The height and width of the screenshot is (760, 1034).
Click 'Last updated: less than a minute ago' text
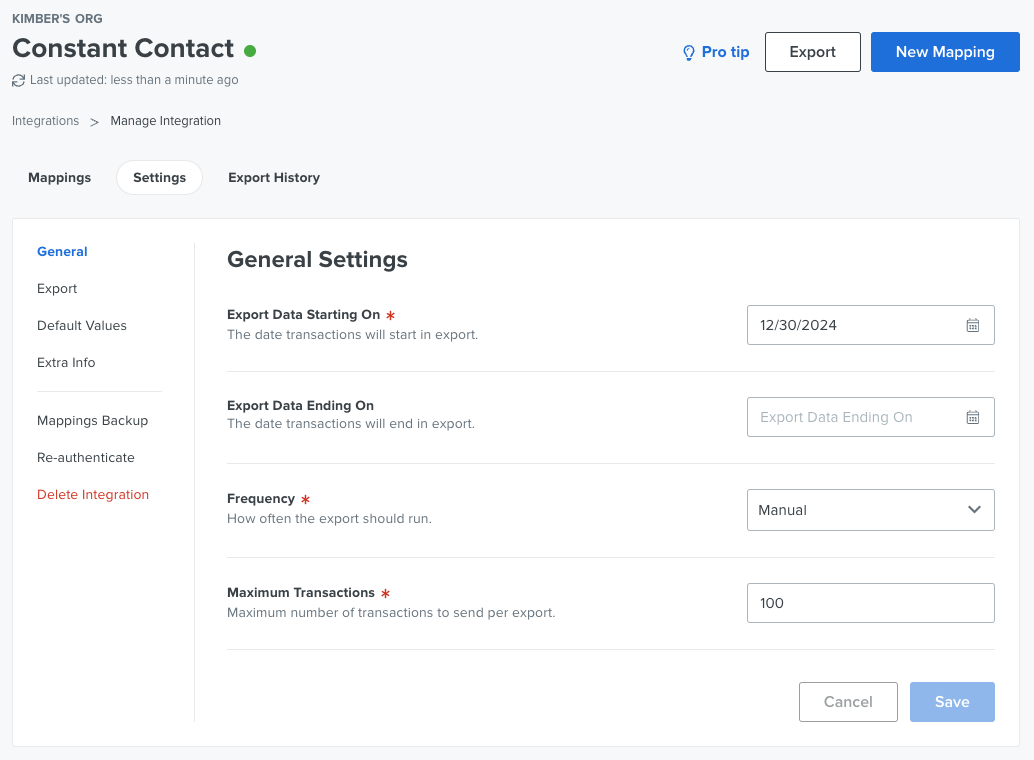point(134,80)
